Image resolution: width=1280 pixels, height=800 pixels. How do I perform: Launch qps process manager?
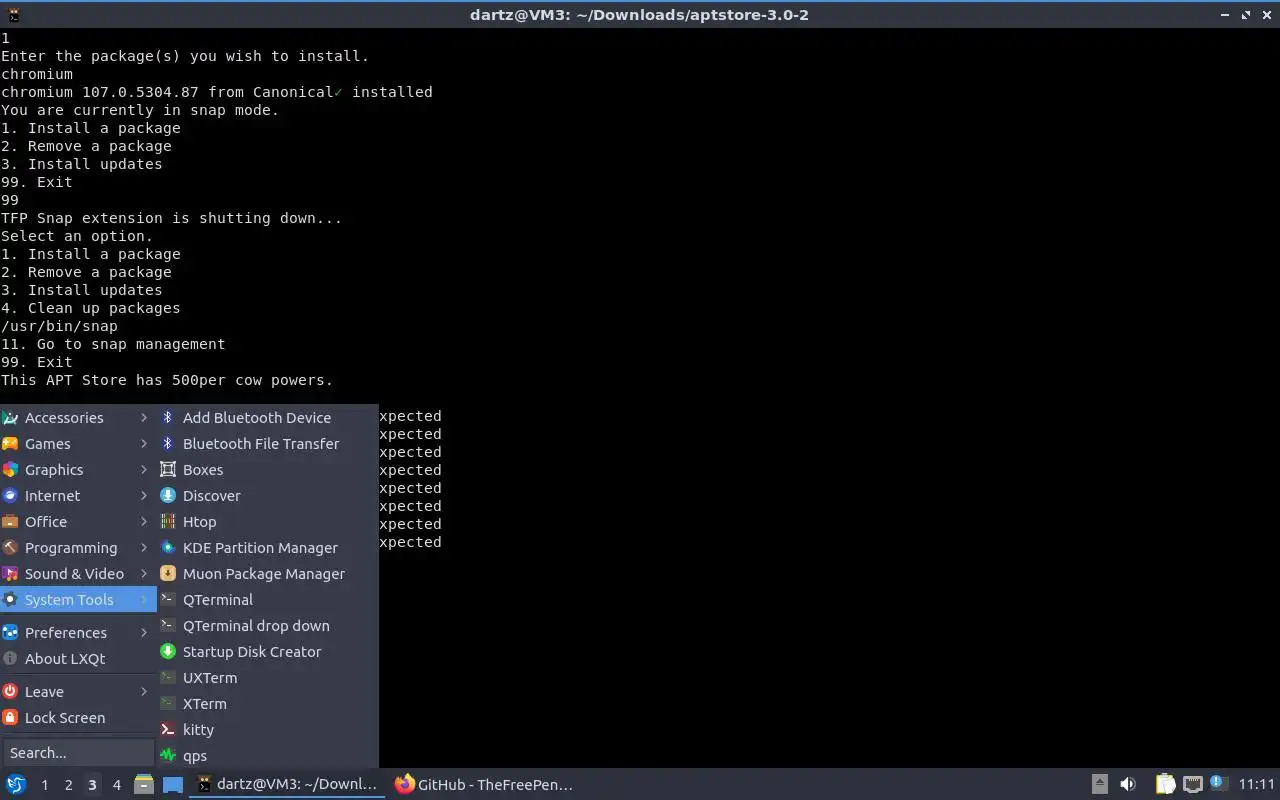click(267, 756)
